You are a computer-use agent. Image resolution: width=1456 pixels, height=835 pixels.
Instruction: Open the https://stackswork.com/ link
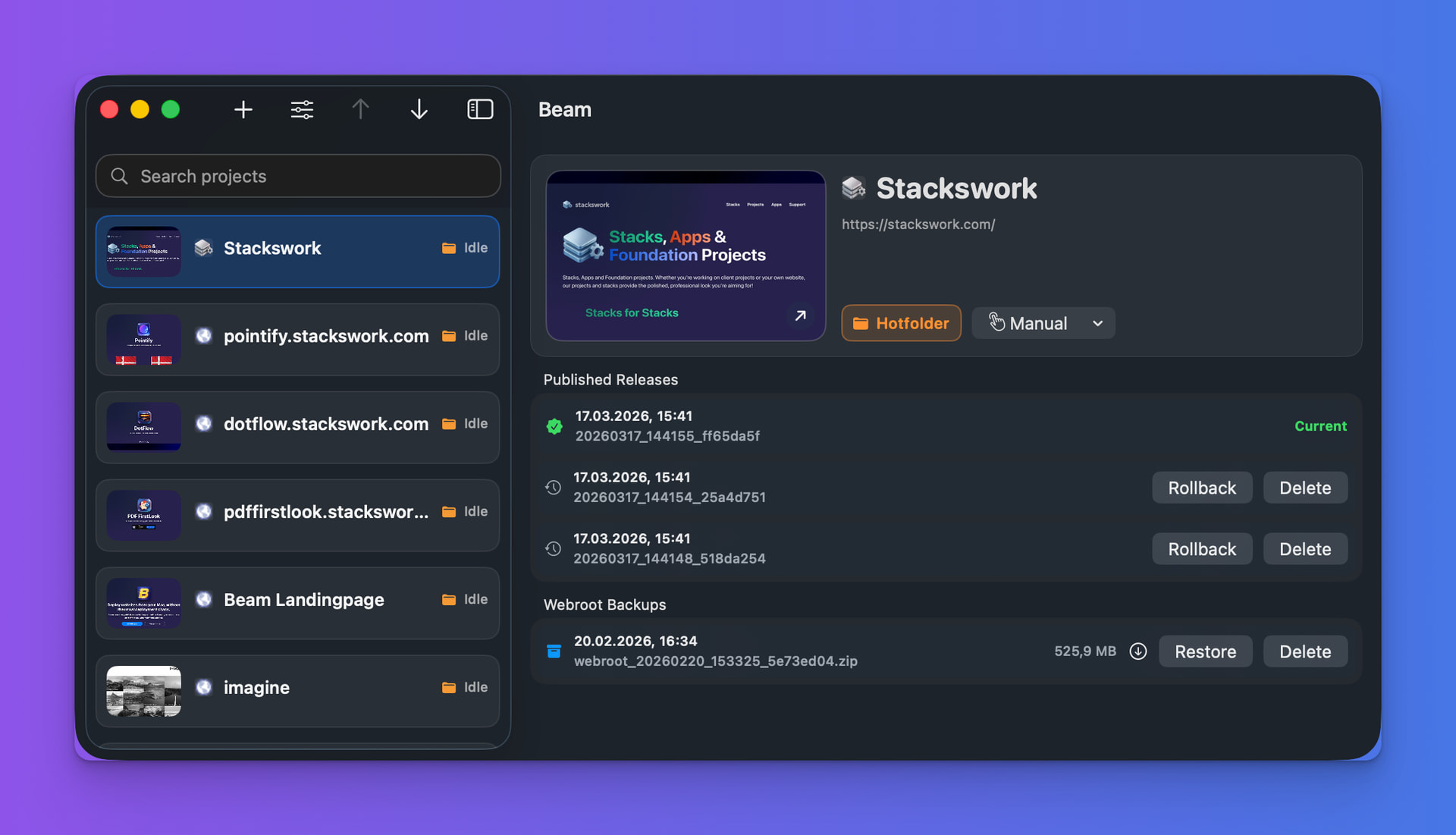918,224
